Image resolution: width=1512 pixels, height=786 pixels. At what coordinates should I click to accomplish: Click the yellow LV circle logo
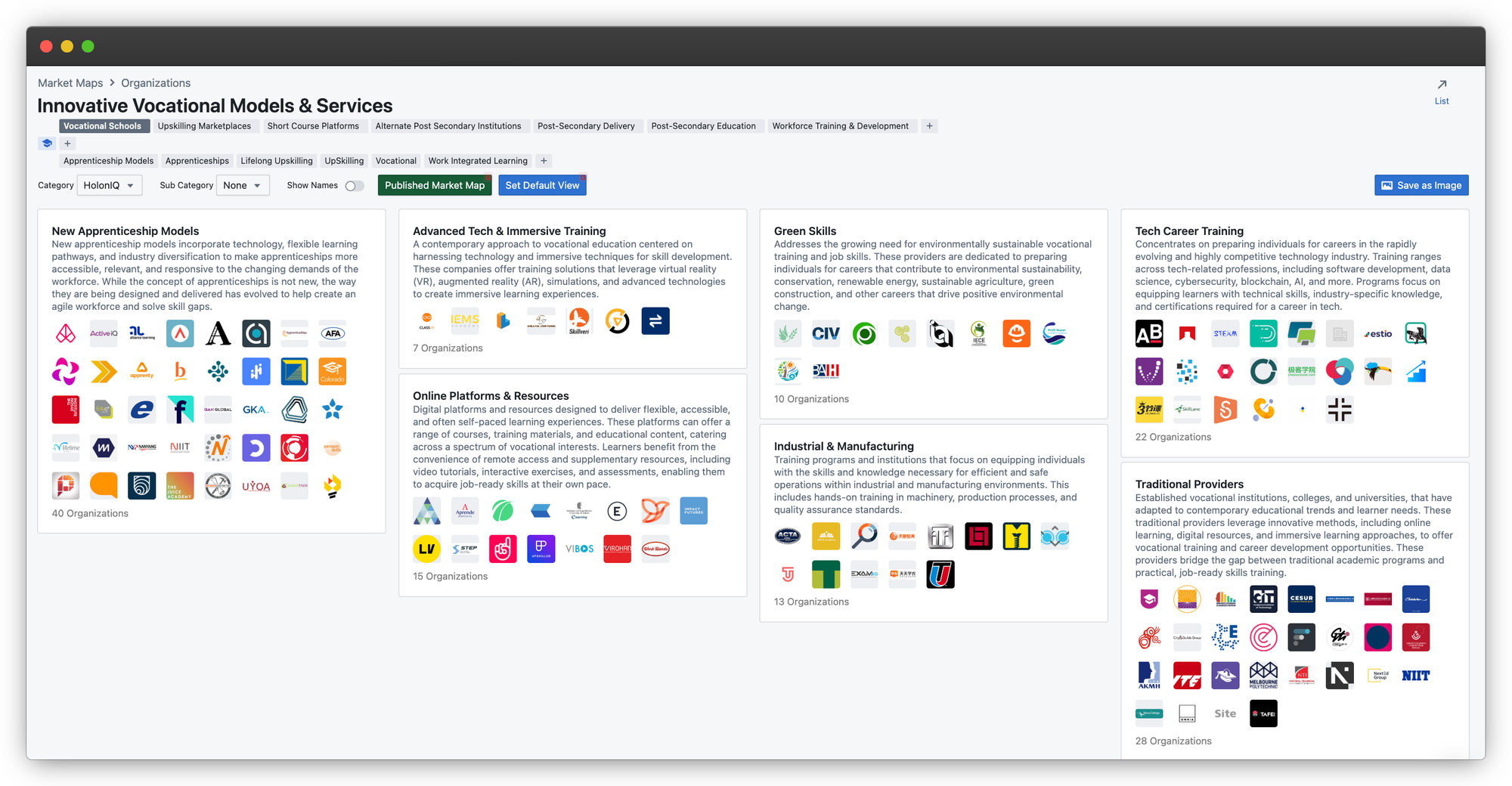427,549
